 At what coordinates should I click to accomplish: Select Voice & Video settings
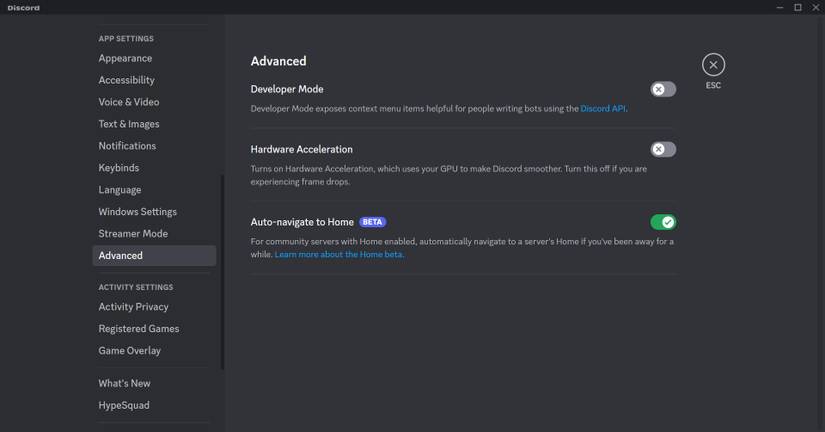[128, 102]
